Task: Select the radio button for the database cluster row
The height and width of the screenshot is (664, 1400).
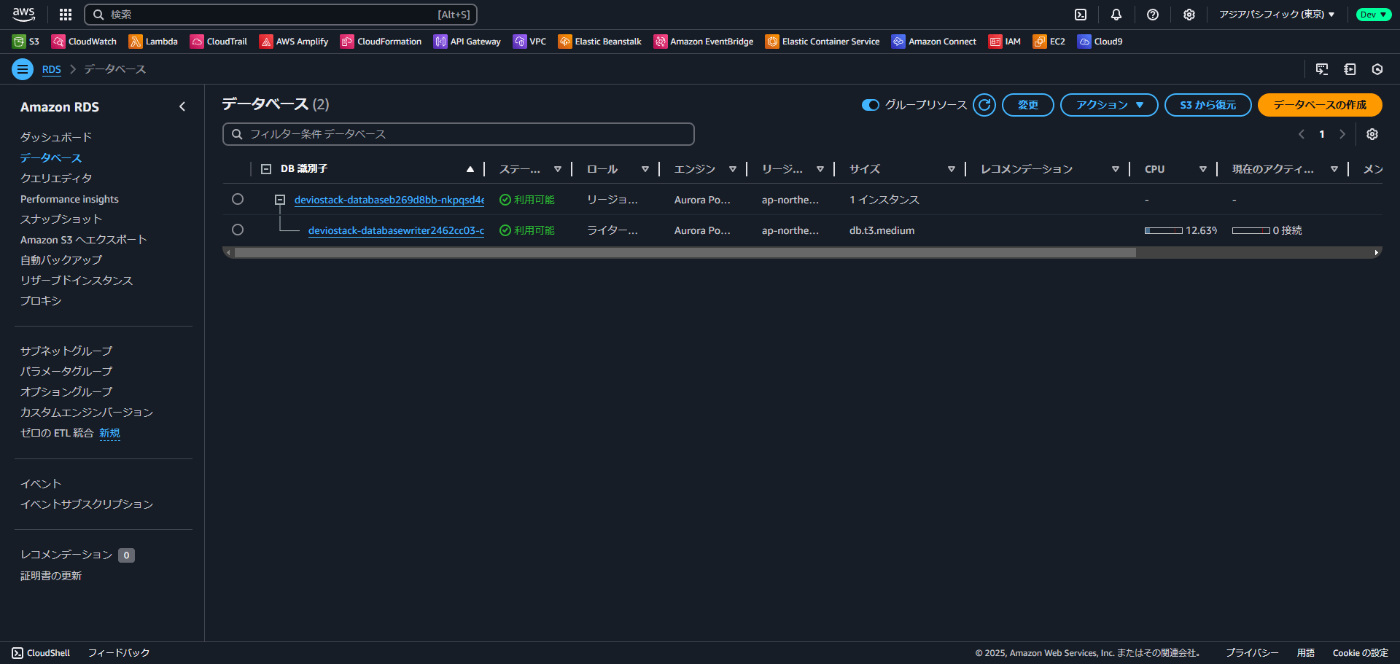Action: click(x=237, y=199)
